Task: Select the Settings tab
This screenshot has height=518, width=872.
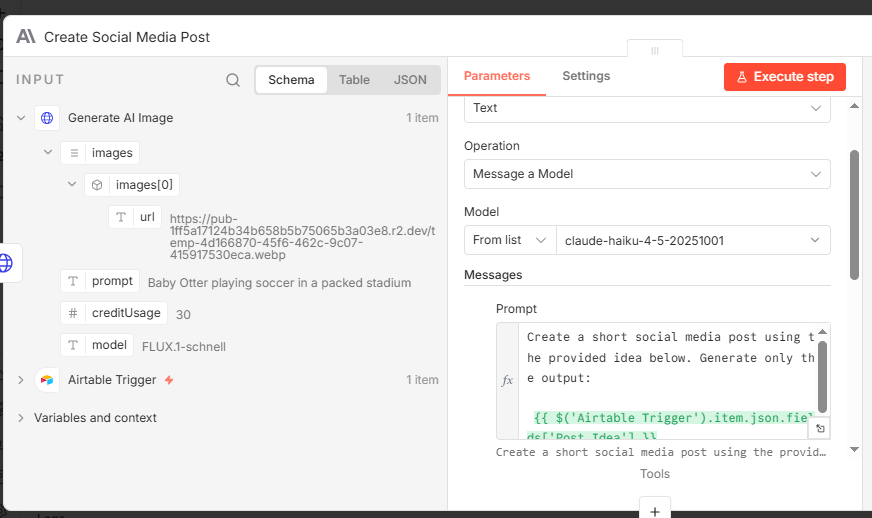Action: click(586, 76)
